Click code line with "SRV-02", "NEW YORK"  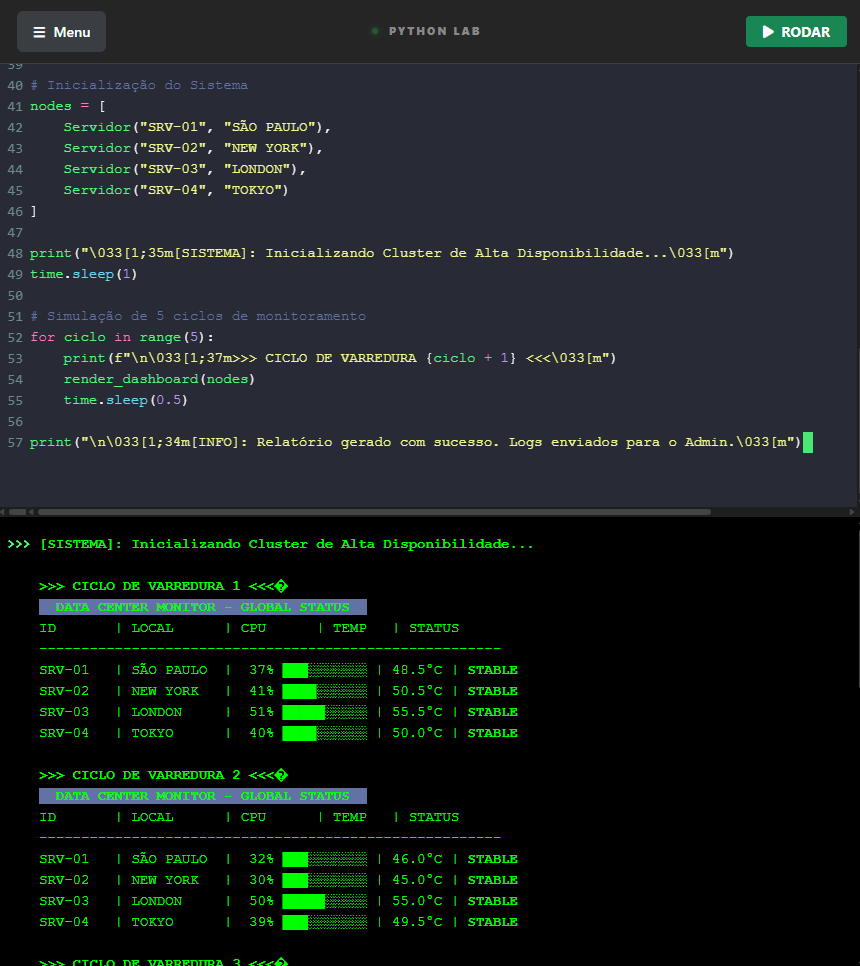click(193, 148)
